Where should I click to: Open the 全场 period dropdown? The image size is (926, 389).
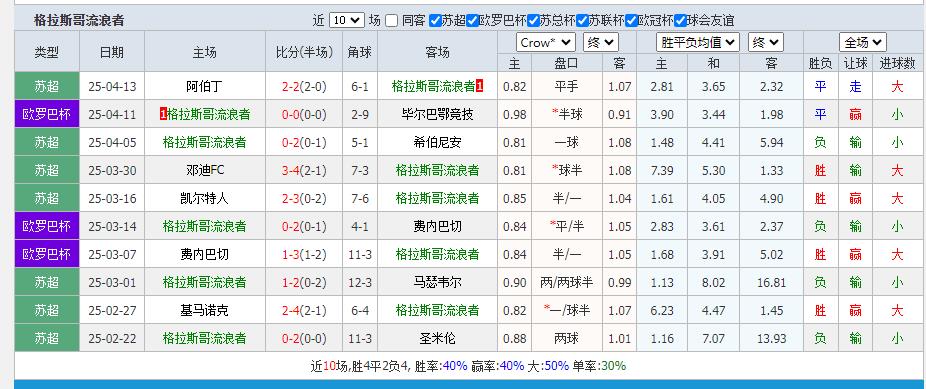click(x=863, y=43)
